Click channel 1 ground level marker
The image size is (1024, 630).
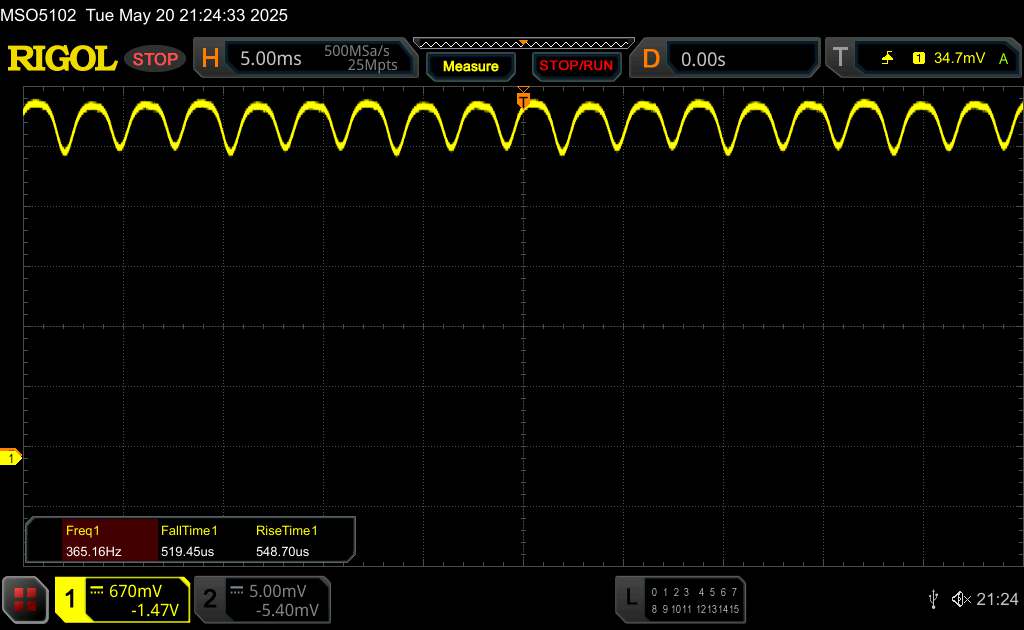[x=10, y=457]
